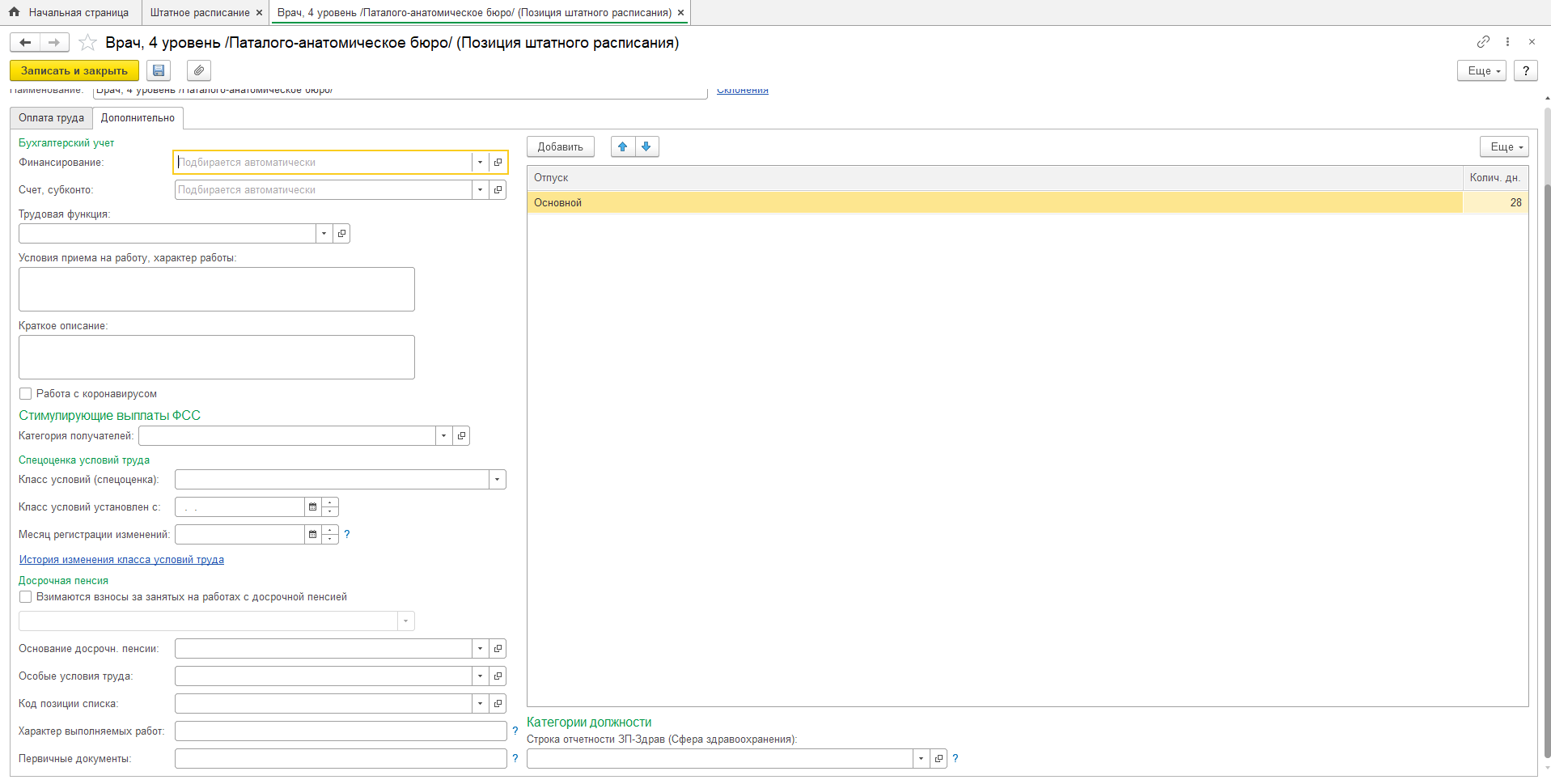The width and height of the screenshot is (1551, 784).
Task: Close the Штатное расписание tab
Action: point(259,13)
